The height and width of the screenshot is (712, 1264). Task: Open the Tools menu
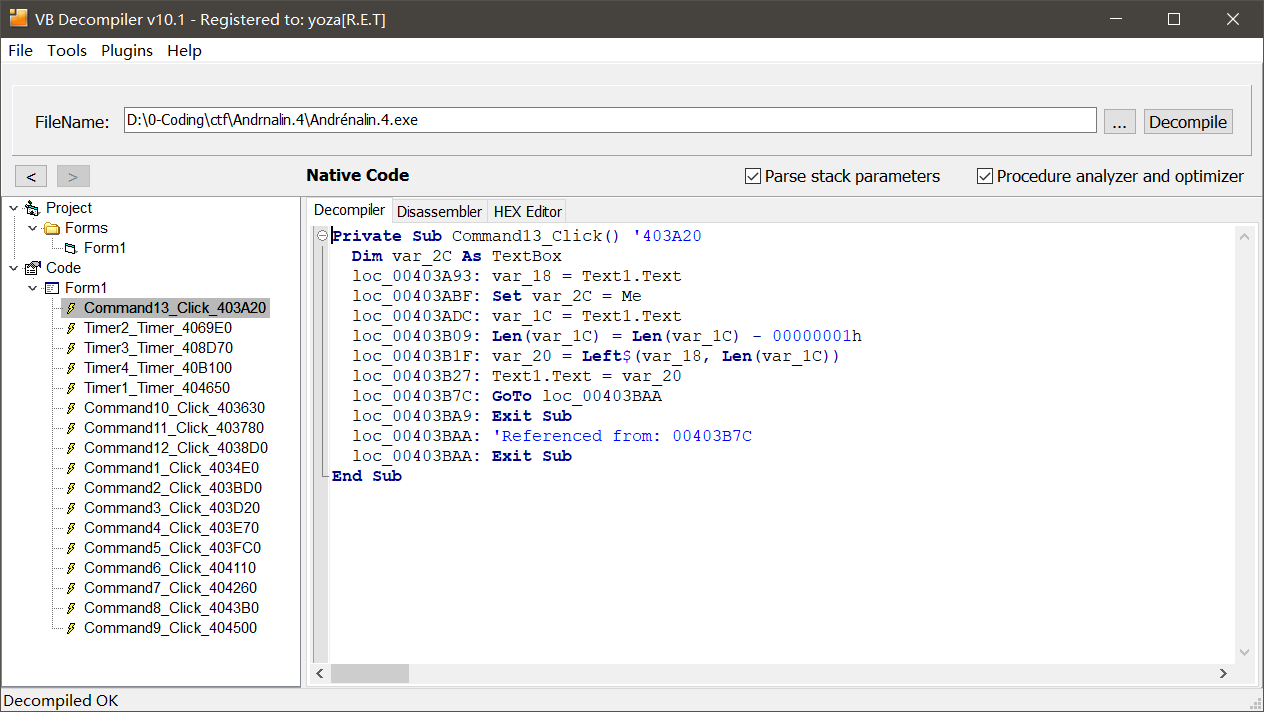[x=67, y=50]
